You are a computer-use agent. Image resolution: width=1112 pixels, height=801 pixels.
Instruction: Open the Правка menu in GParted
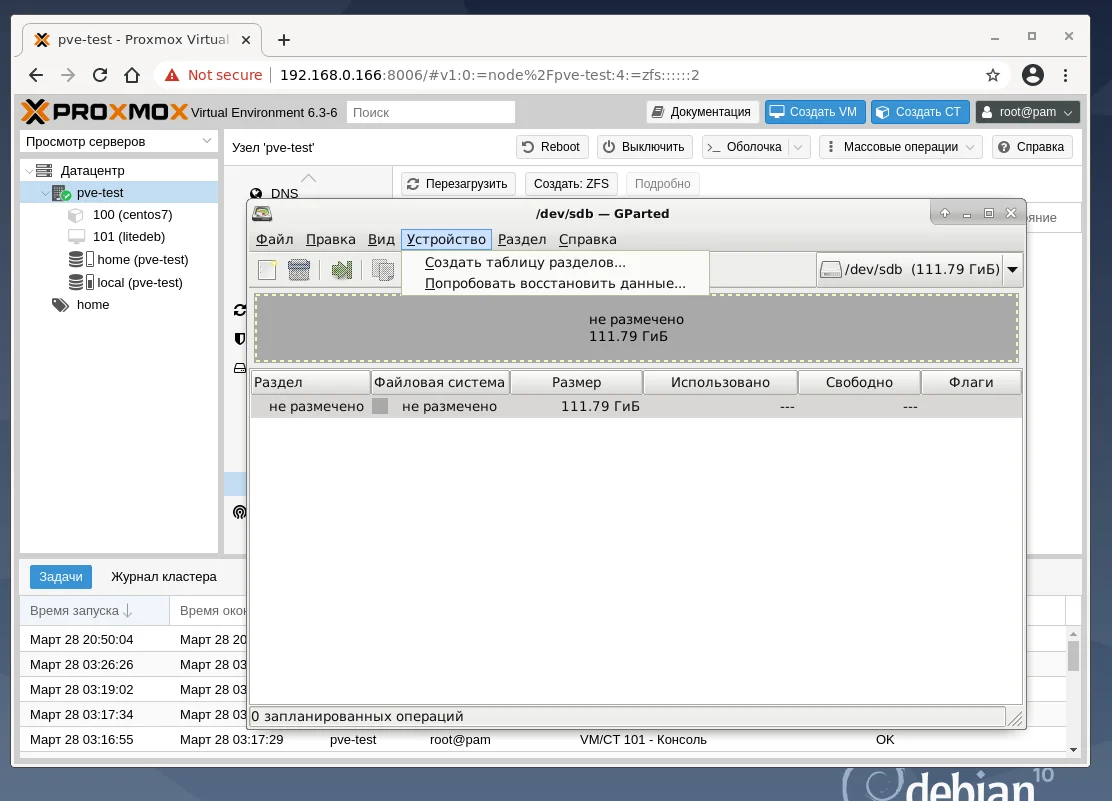coord(330,240)
